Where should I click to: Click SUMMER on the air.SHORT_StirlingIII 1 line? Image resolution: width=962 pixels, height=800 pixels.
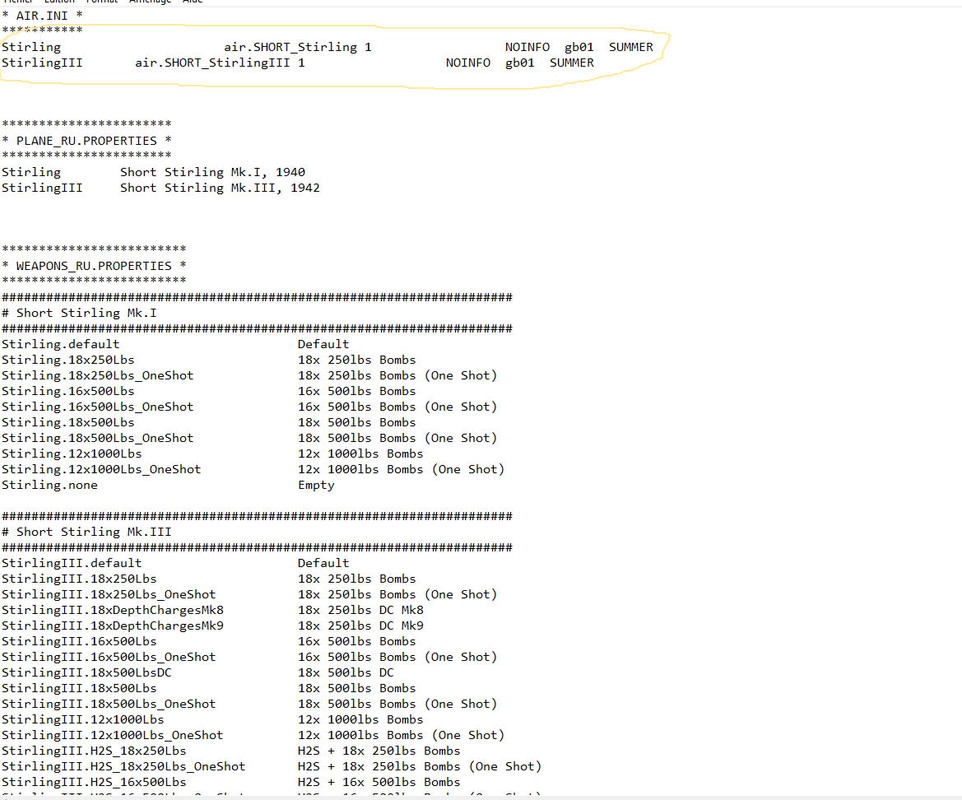tap(572, 63)
